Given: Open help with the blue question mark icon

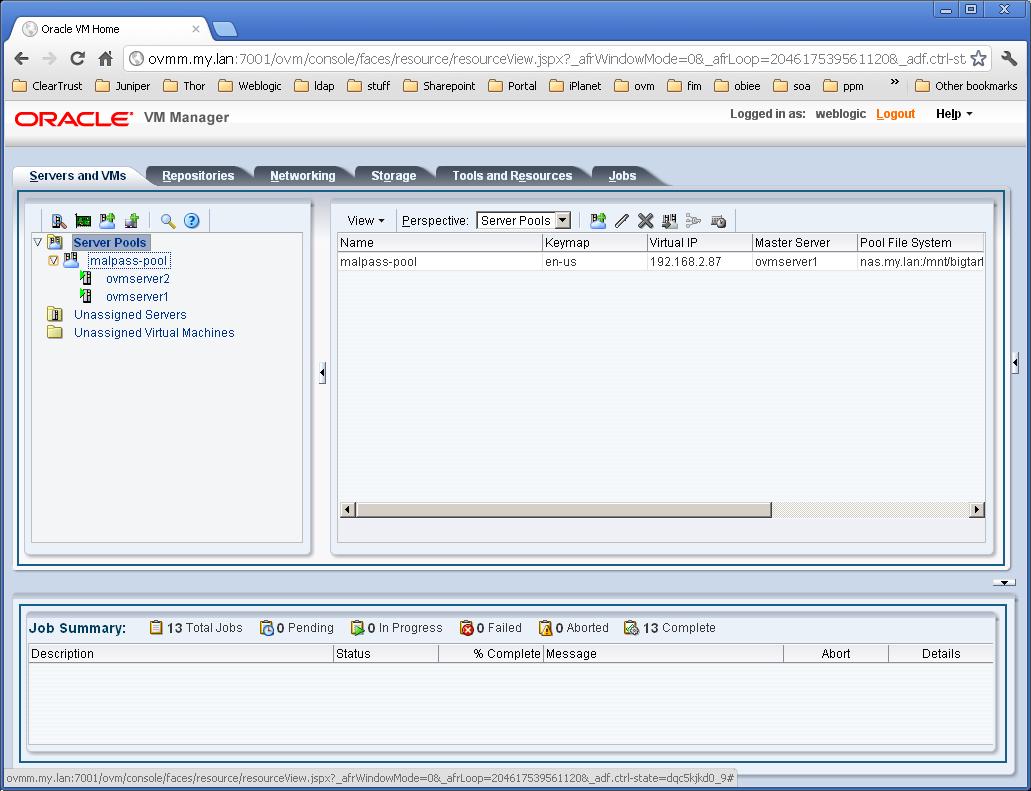Looking at the screenshot, I should click(x=191, y=221).
